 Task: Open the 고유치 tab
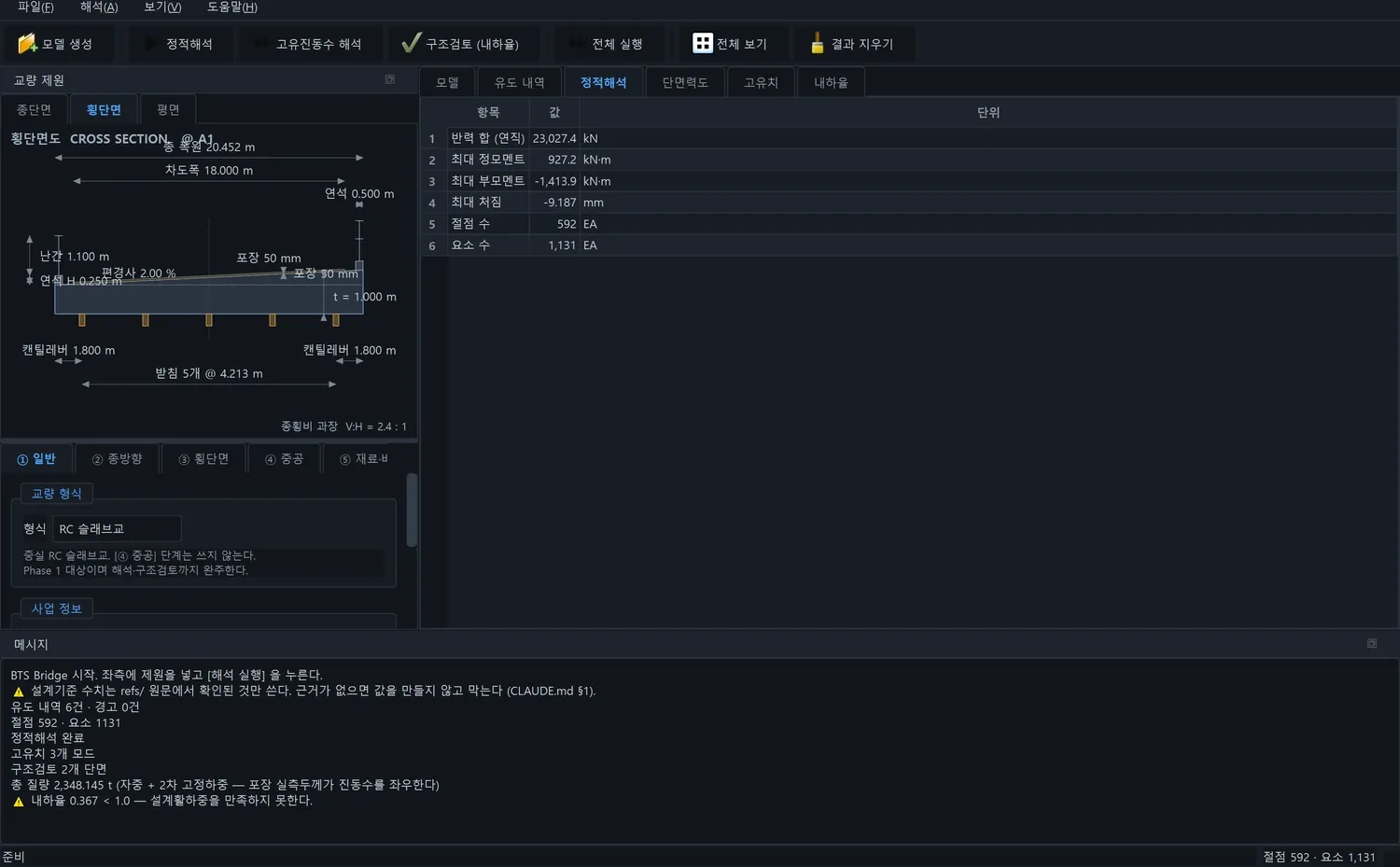pyautogui.click(x=761, y=82)
